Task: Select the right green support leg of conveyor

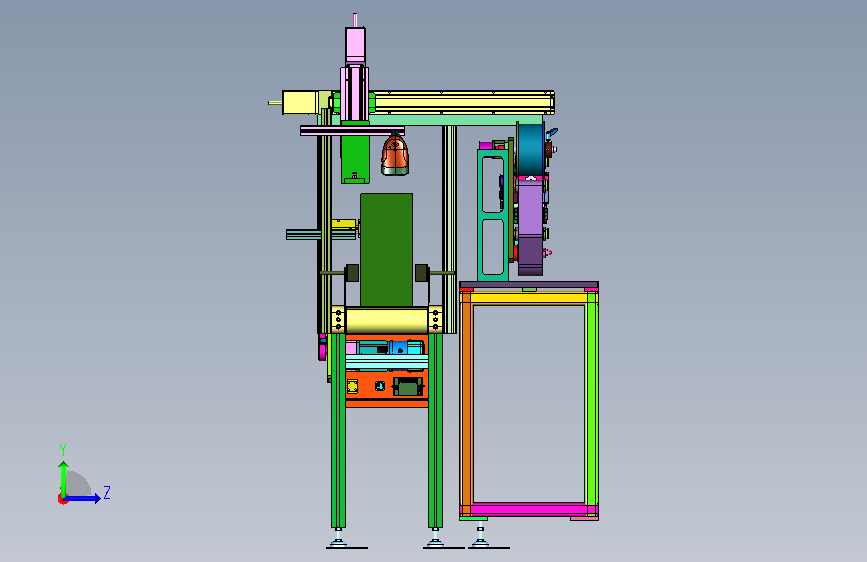Action: (x=435, y=430)
